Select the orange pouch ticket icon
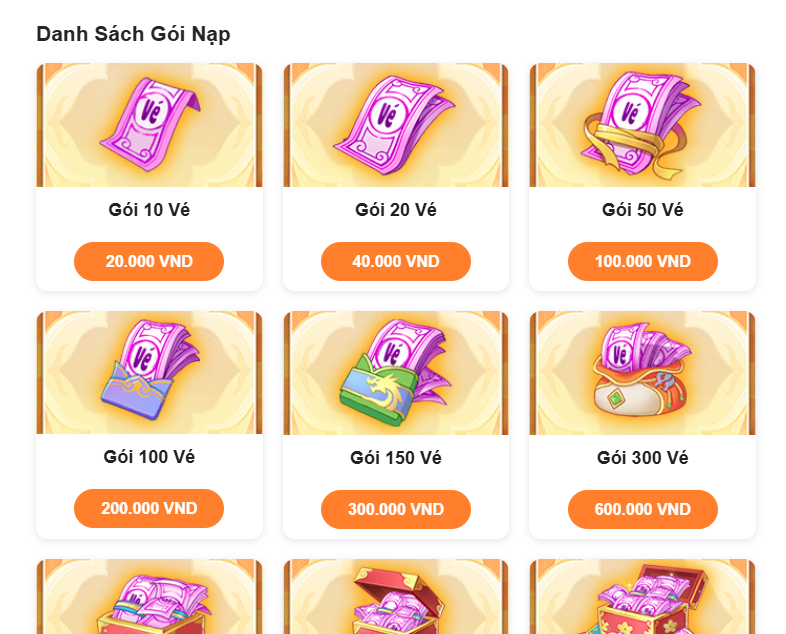Viewport: 786px width, 634px height. pos(643,372)
